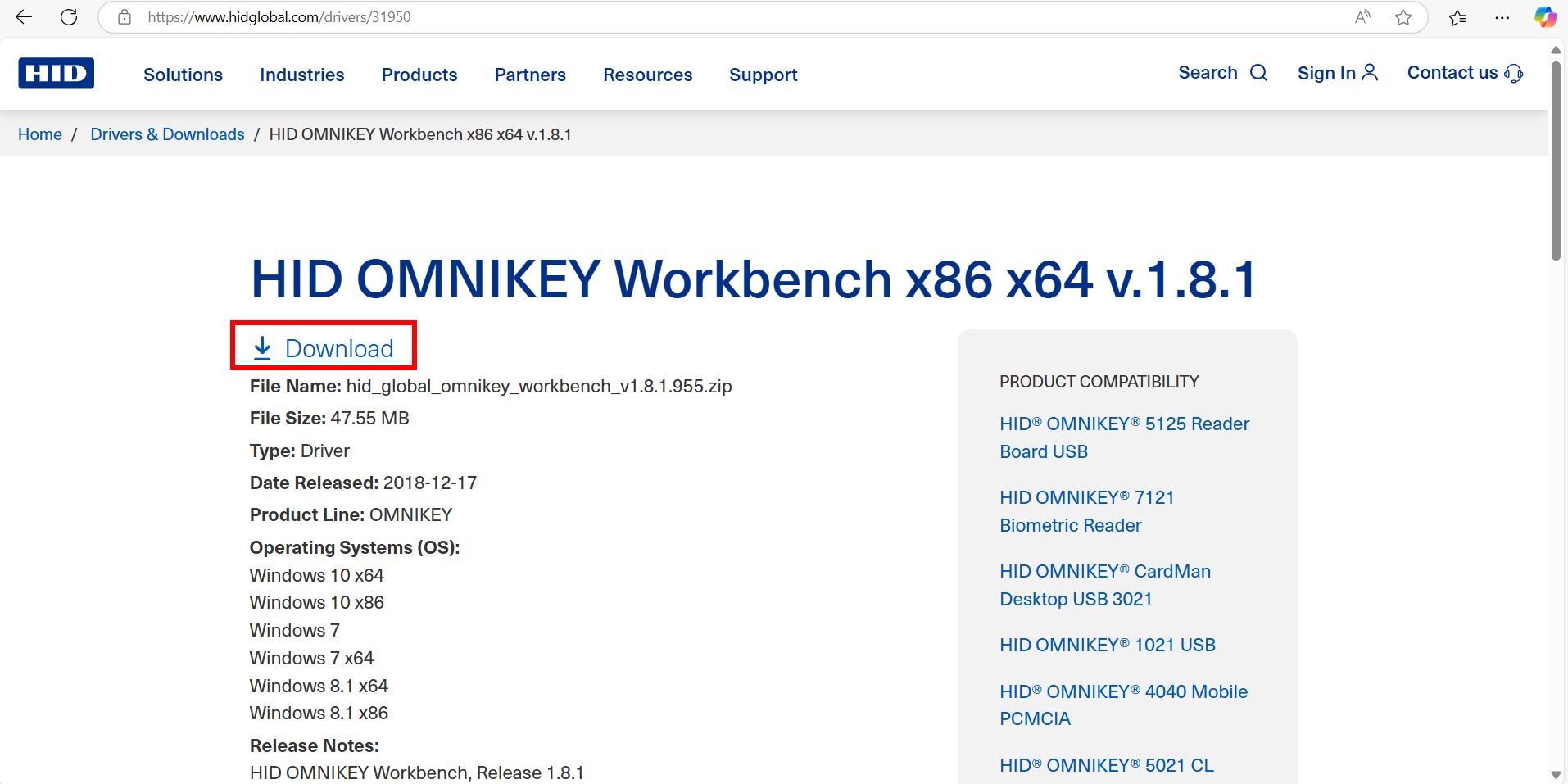Click the breadcrumb current page text
This screenshot has height=784, width=1568.
[x=420, y=134]
